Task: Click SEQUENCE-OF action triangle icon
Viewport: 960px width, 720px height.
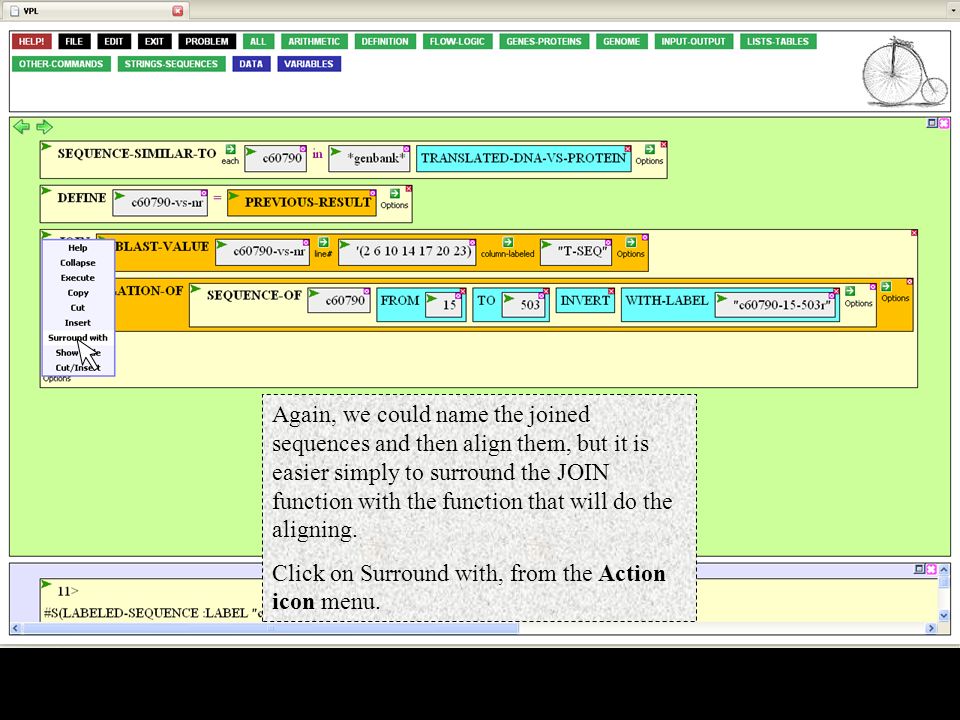Action: click(196, 288)
